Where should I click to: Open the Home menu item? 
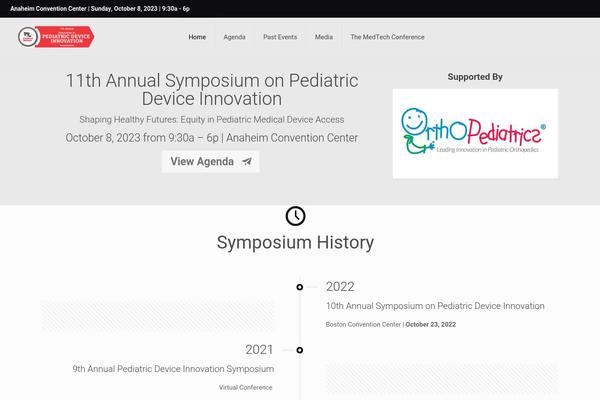click(x=197, y=37)
